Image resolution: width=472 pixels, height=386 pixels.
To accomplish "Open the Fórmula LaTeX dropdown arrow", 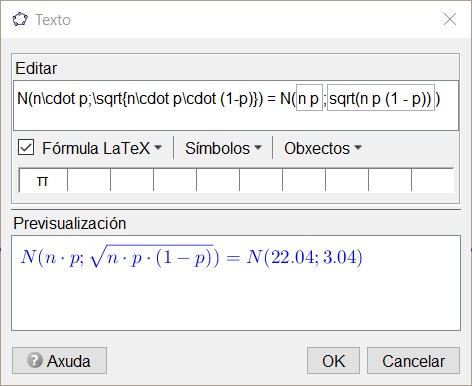I will pyautogui.click(x=158, y=147).
